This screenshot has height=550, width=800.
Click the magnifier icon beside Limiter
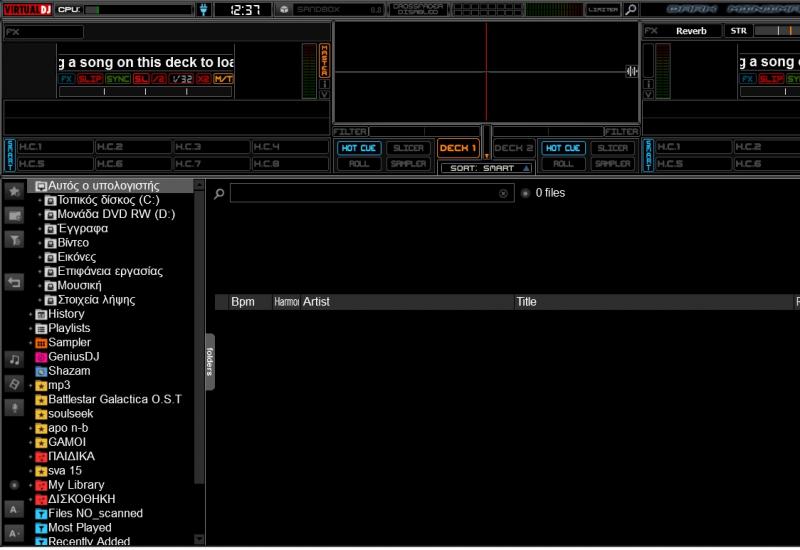tap(631, 9)
